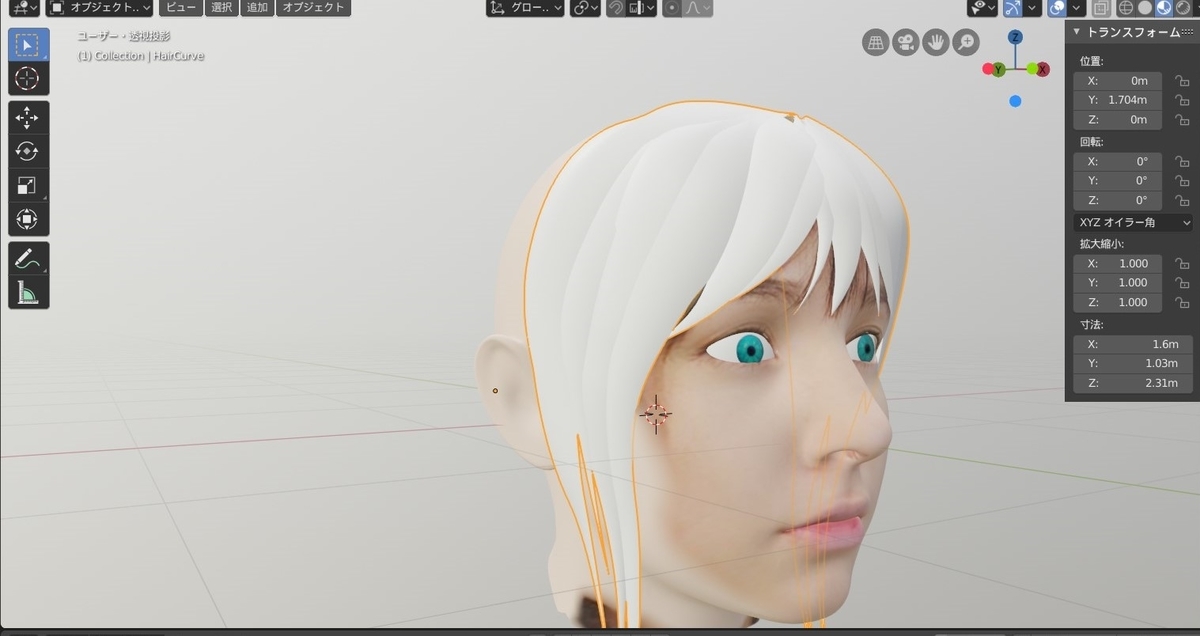Viewport: 1200px width, 636px height.
Task: Click the red X axis gizmo handle
Action: pyautogui.click(x=1043, y=69)
